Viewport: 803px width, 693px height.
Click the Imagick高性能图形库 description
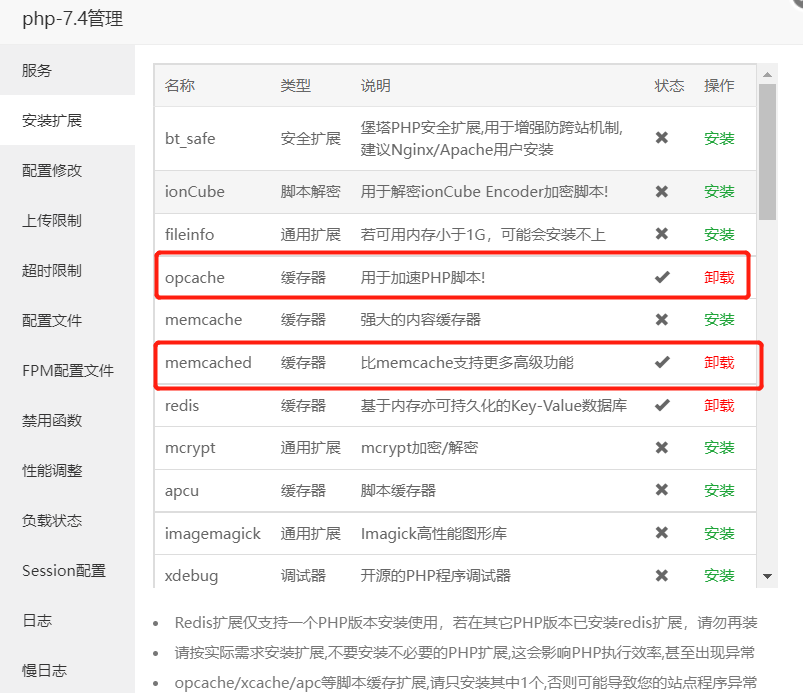pos(434,534)
